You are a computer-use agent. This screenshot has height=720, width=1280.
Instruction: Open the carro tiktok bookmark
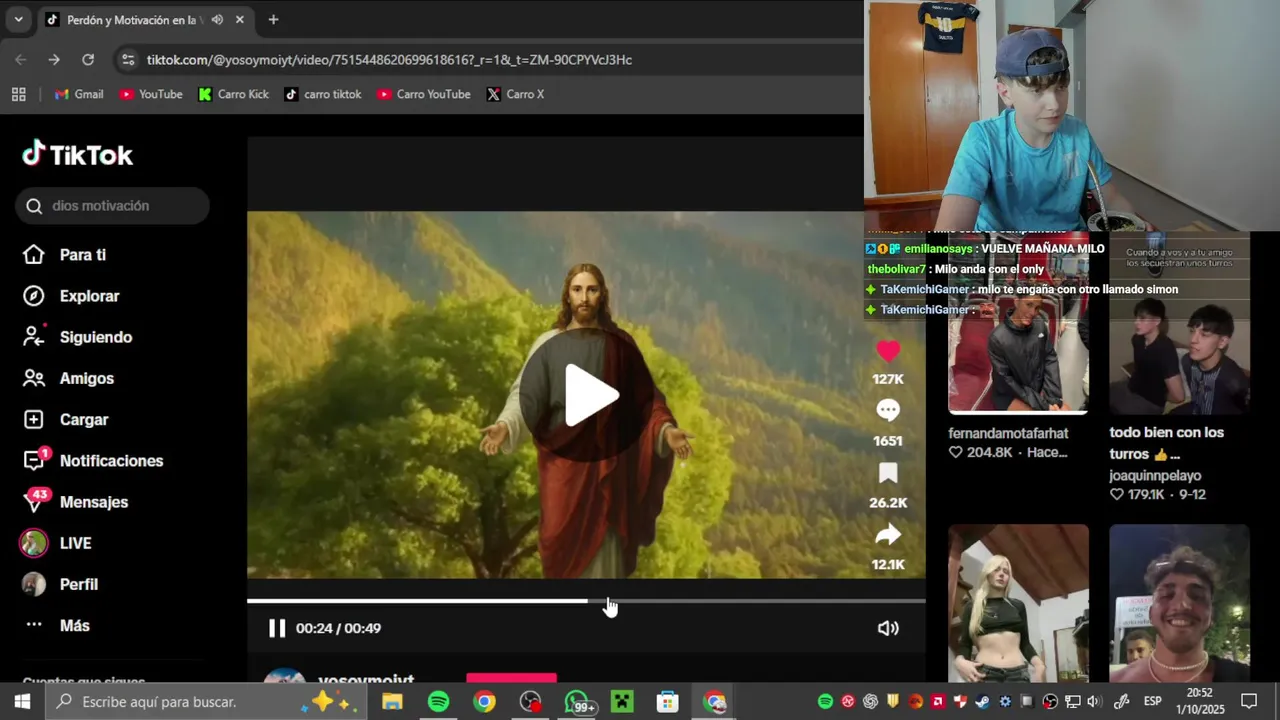(x=323, y=94)
